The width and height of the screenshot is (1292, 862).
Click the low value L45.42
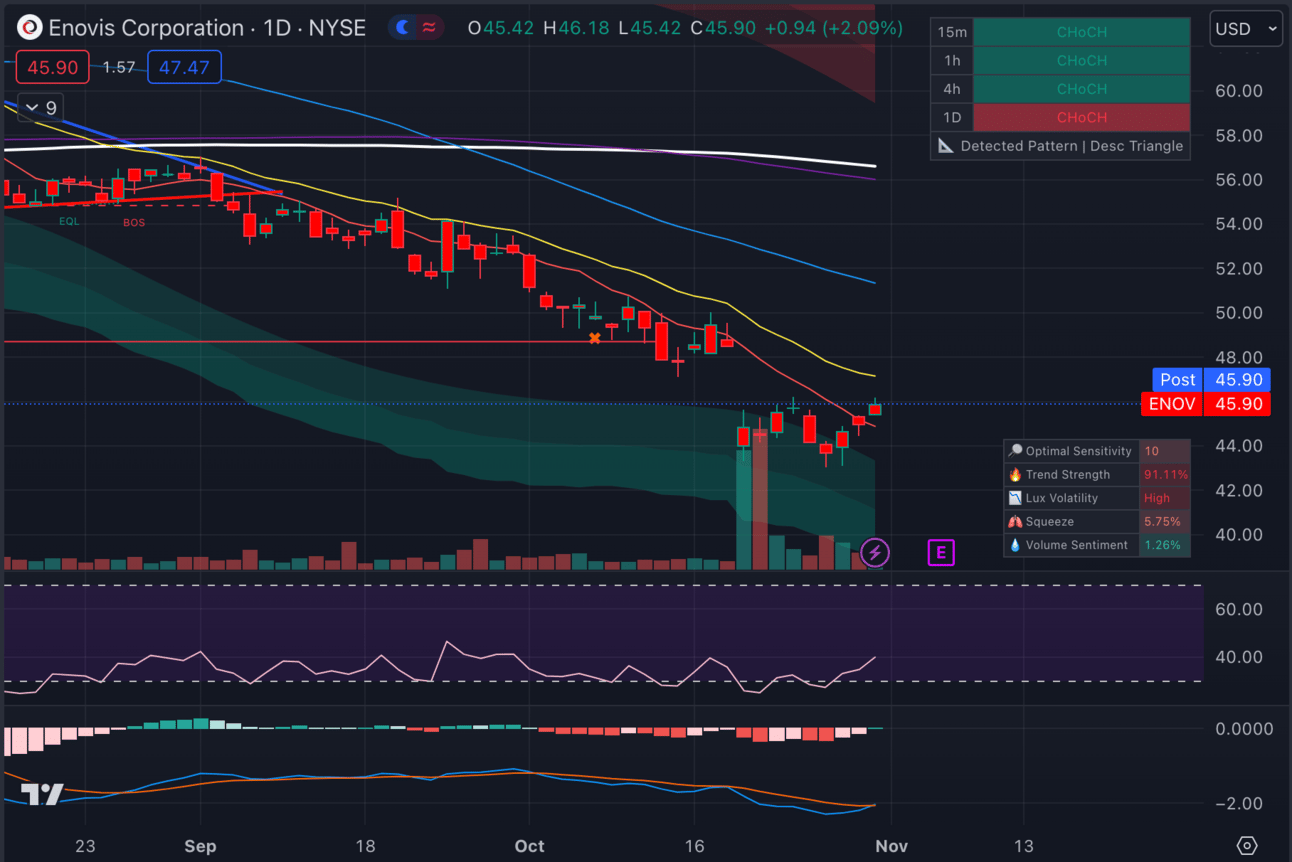point(650,28)
